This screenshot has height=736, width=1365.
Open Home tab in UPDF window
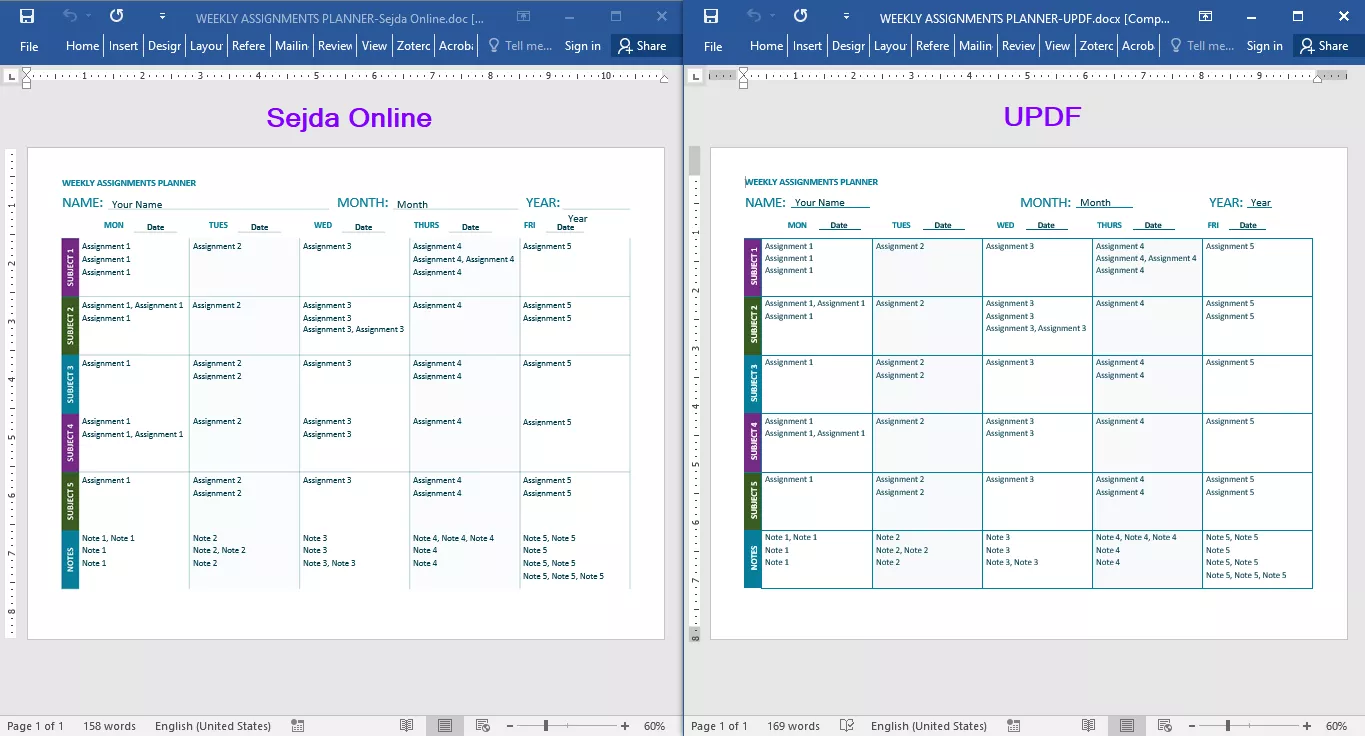click(x=766, y=46)
